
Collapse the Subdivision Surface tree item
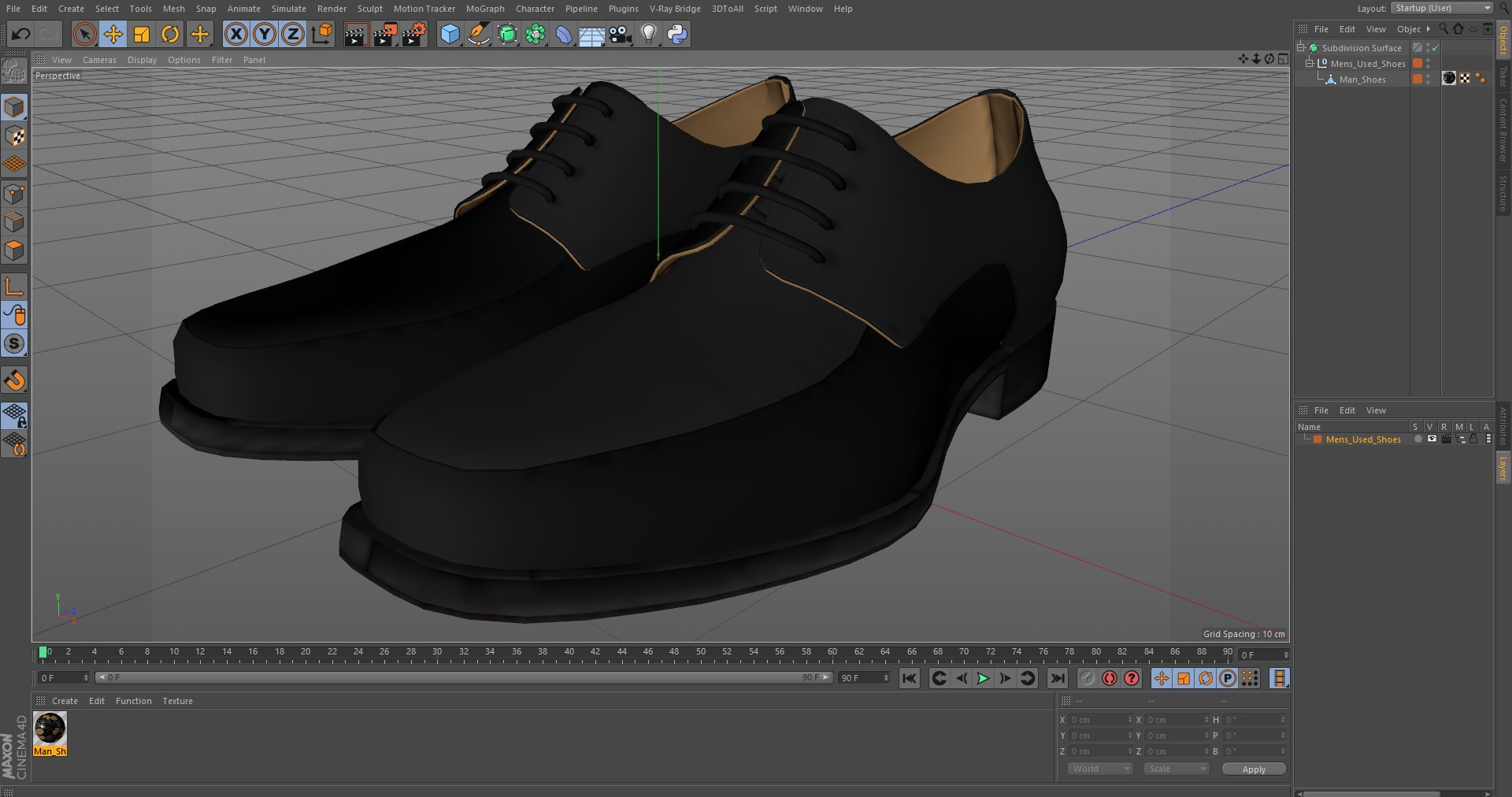click(1301, 47)
